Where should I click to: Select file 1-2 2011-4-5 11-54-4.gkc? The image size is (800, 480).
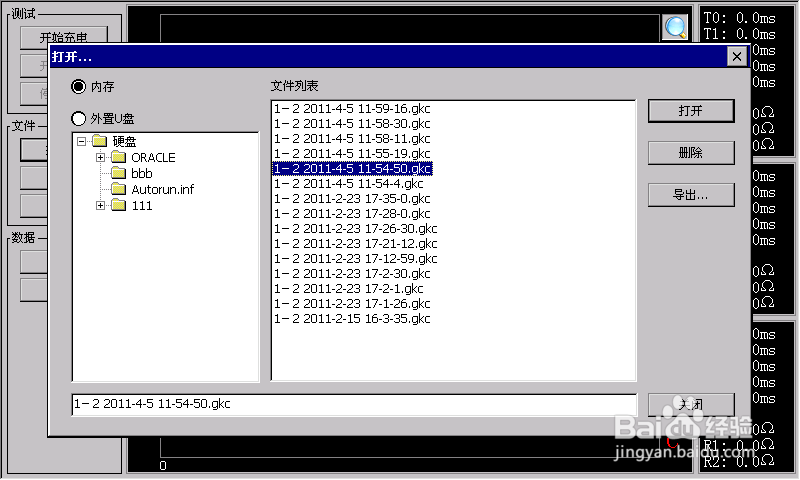(x=348, y=184)
